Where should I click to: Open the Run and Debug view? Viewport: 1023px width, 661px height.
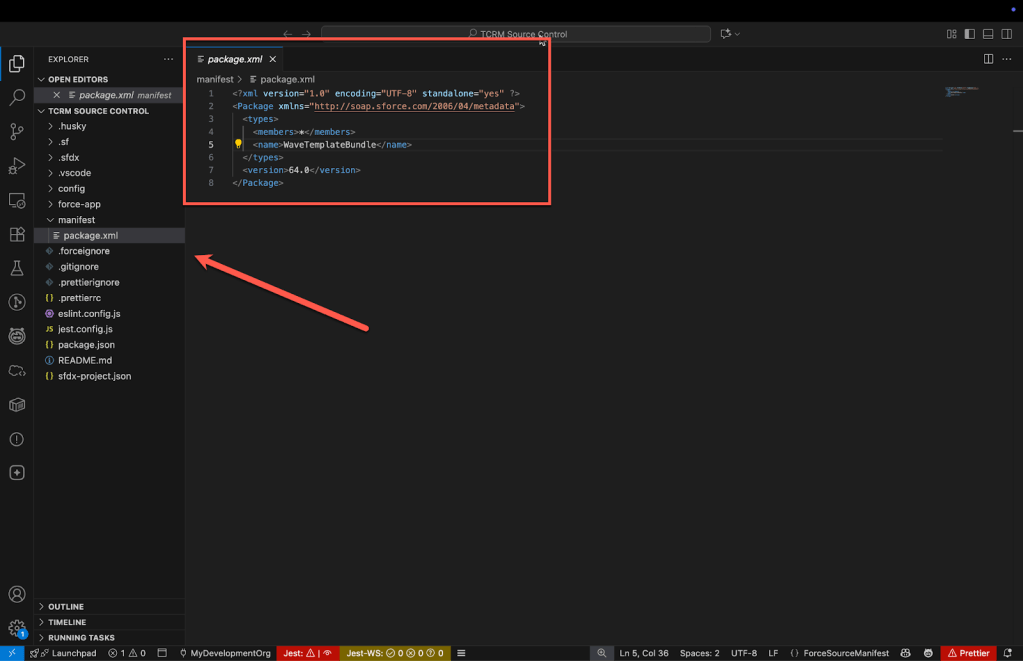[x=16, y=166]
